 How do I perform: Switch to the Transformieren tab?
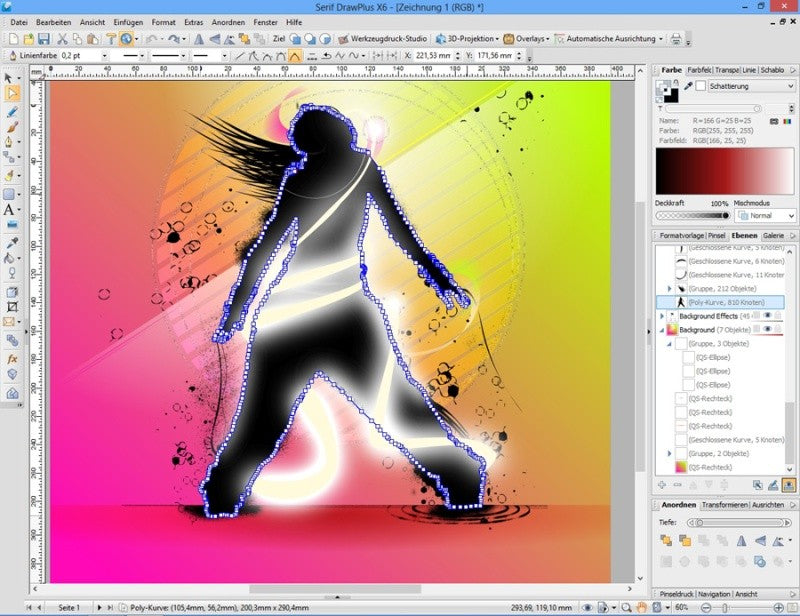coord(724,505)
